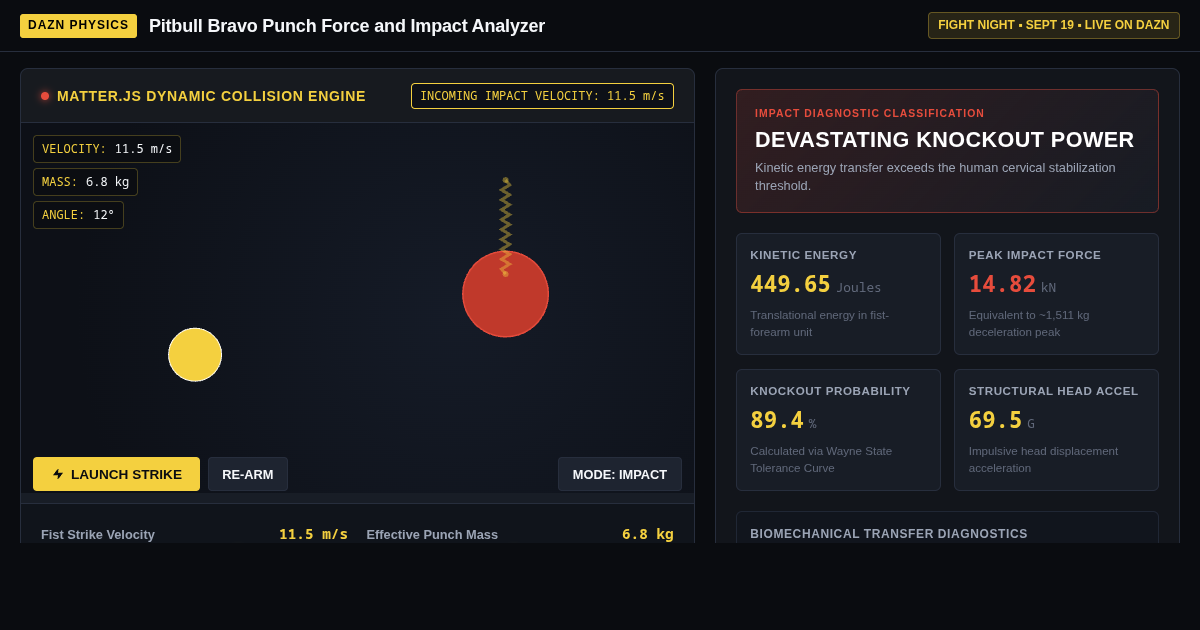Image resolution: width=1200 pixels, height=630 pixels.
Task: Click the Effective Punch Mass 6.8 kg value
Action: pyautogui.click(x=647, y=534)
